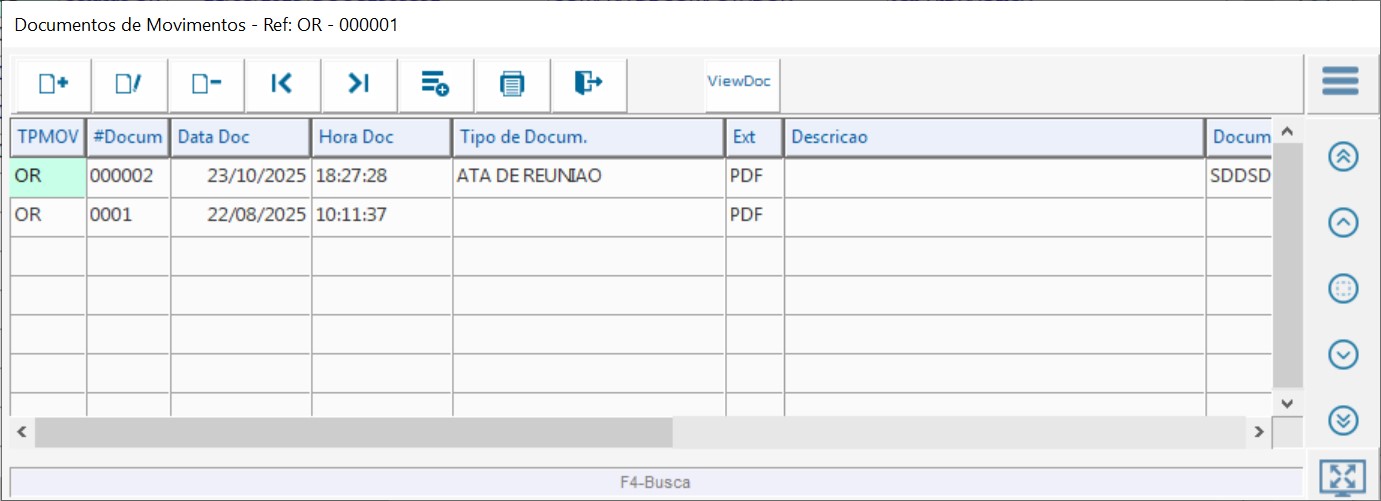This screenshot has height=501, width=1381.
Task: Click the exit door icon
Action: pyautogui.click(x=588, y=84)
